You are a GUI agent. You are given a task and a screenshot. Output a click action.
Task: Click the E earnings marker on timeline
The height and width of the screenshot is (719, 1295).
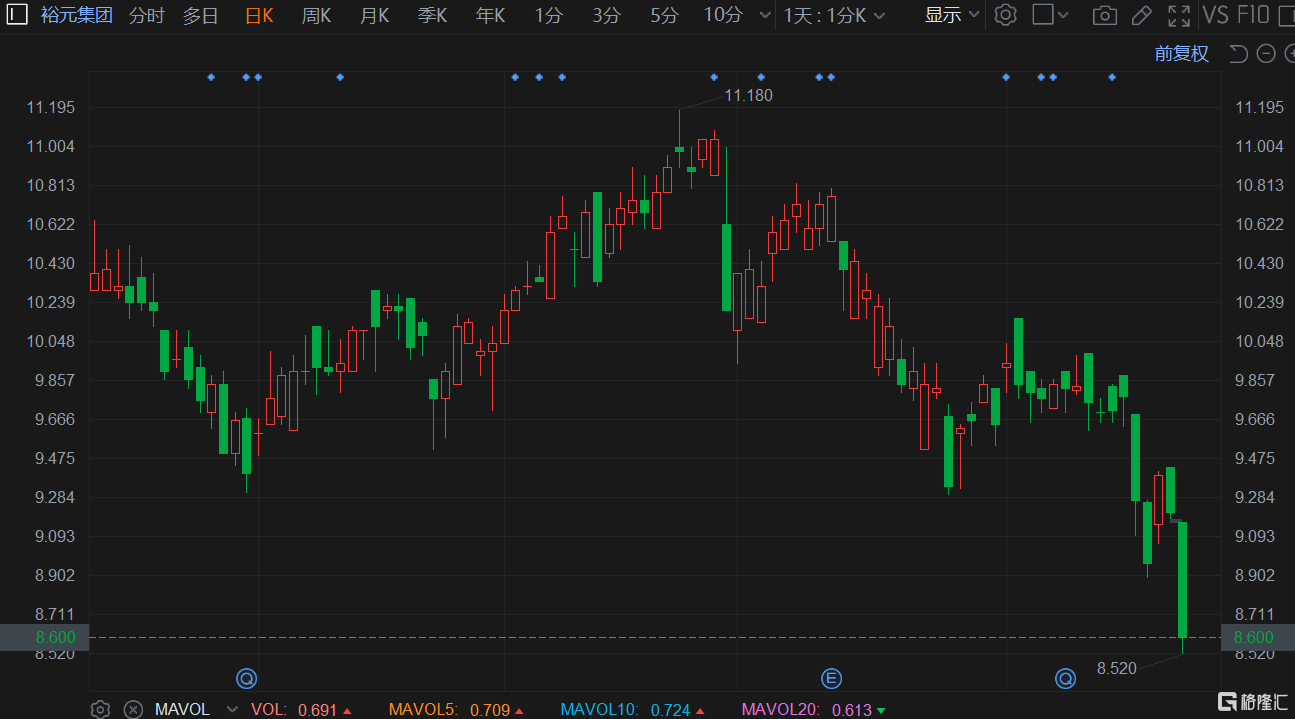pos(831,679)
